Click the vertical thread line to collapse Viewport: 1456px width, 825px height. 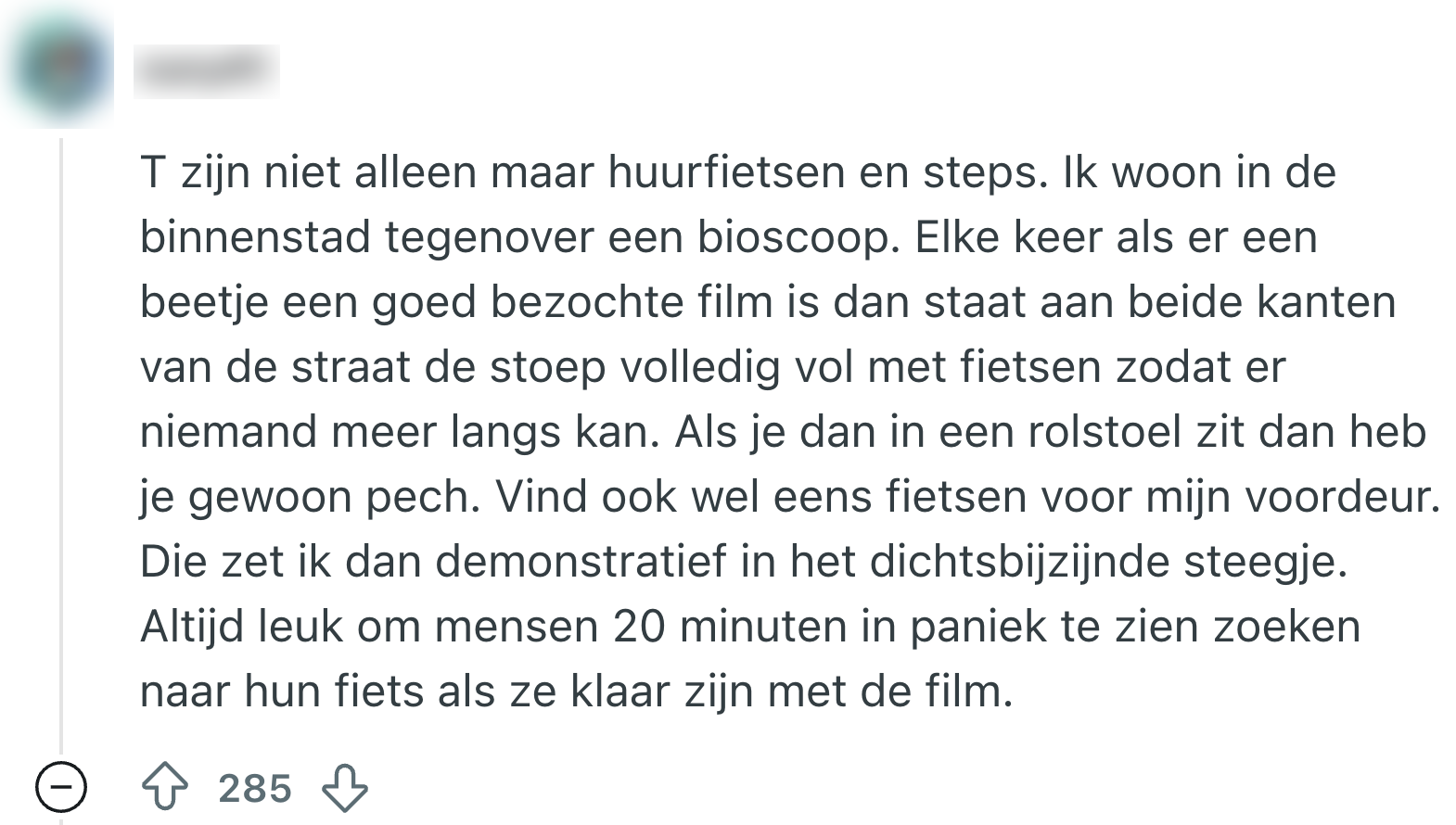click(x=61, y=445)
